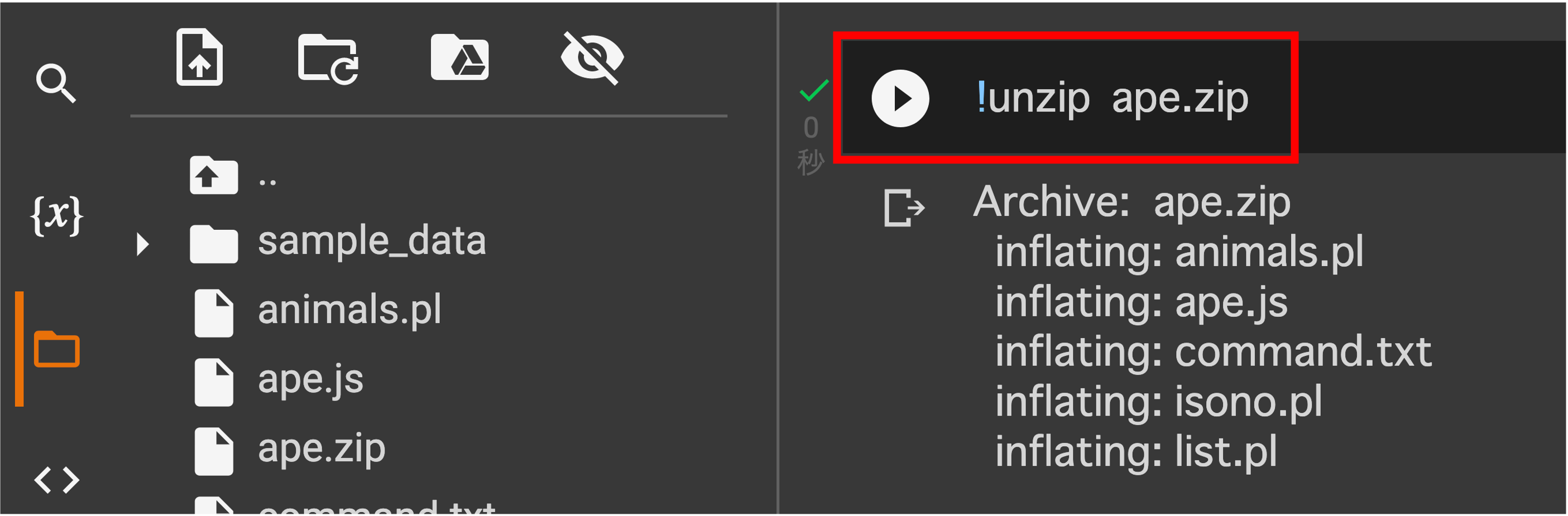
Task: Click into the !unzip ape.zip code
Action: point(1113,99)
